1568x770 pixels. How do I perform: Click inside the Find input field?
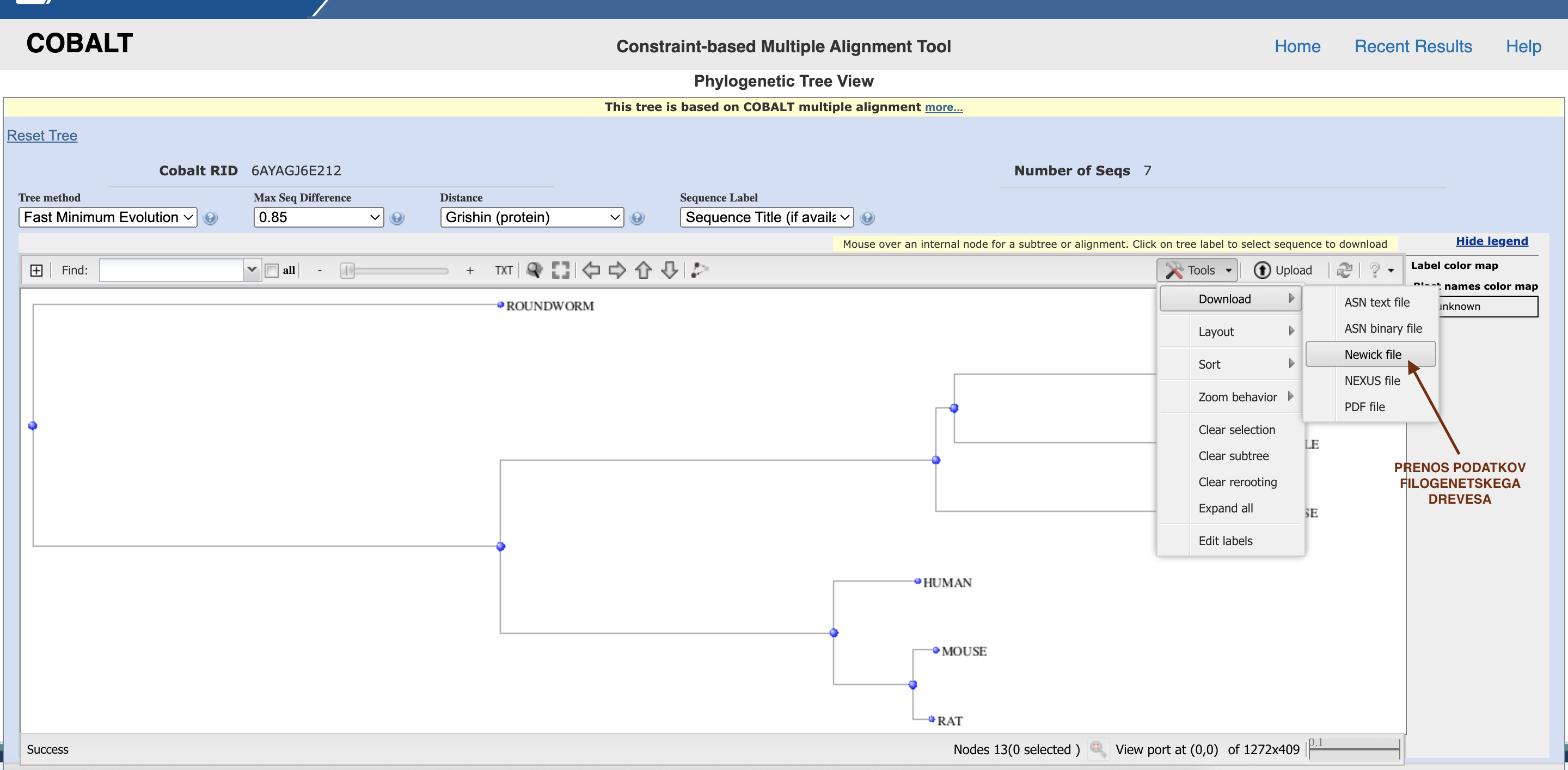pos(171,270)
